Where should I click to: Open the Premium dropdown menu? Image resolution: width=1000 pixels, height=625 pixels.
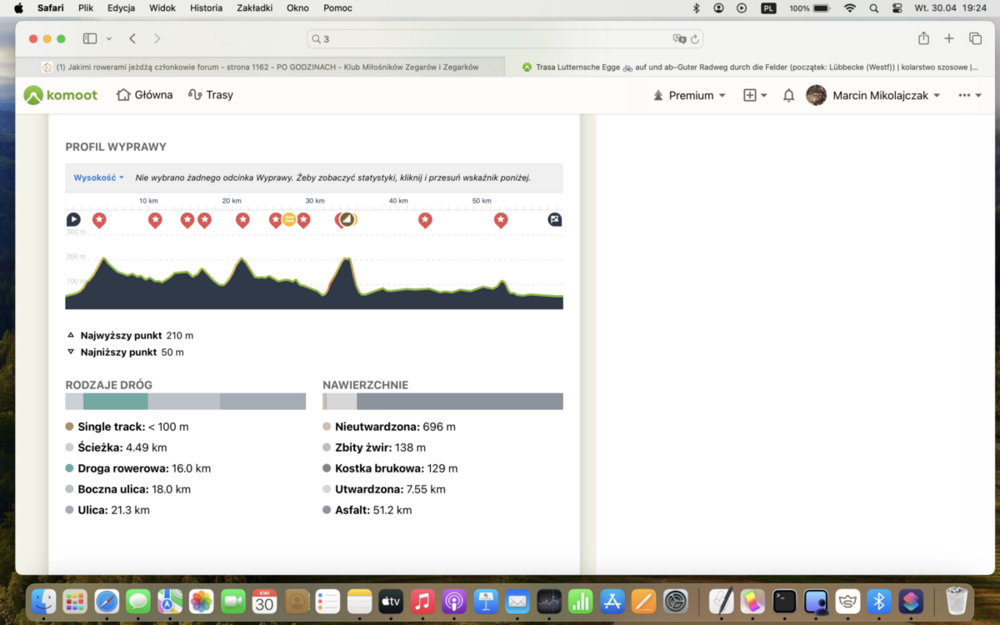[689, 95]
